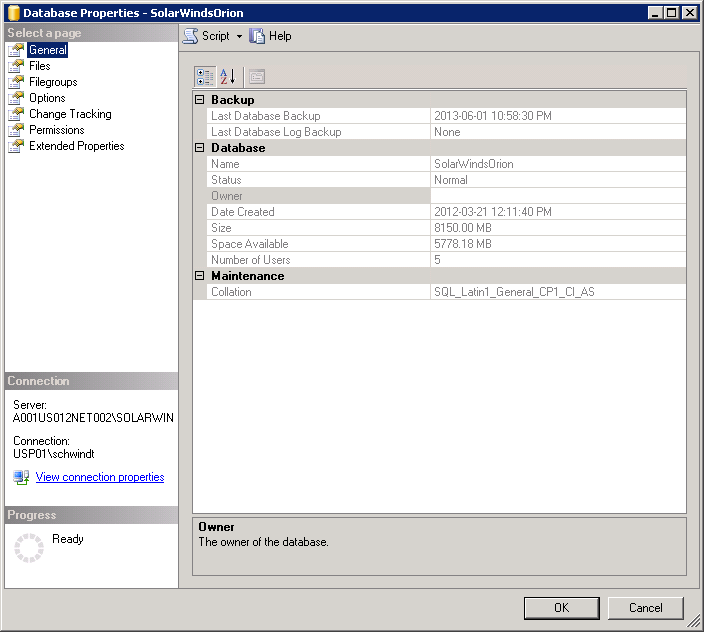704x632 pixels.
Task: Click the SQL_Latin1_General_CP1_CI_AS value
Action: (x=514, y=292)
